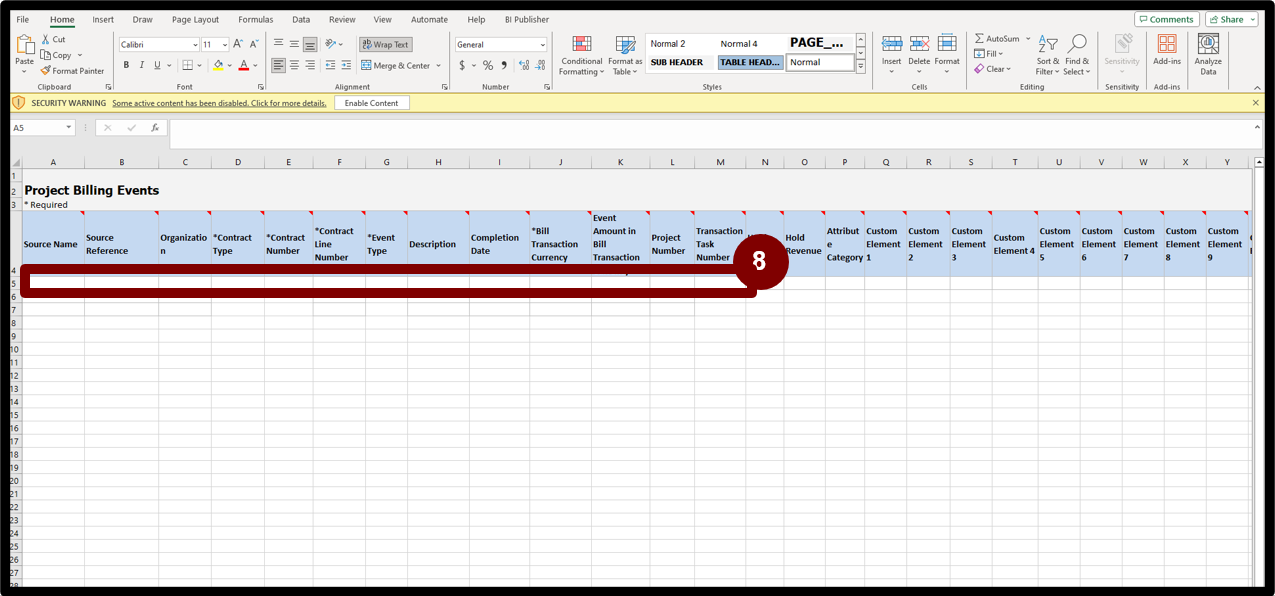Open Sort & Filter
Image resolution: width=1275 pixels, height=596 pixels.
(x=1047, y=56)
